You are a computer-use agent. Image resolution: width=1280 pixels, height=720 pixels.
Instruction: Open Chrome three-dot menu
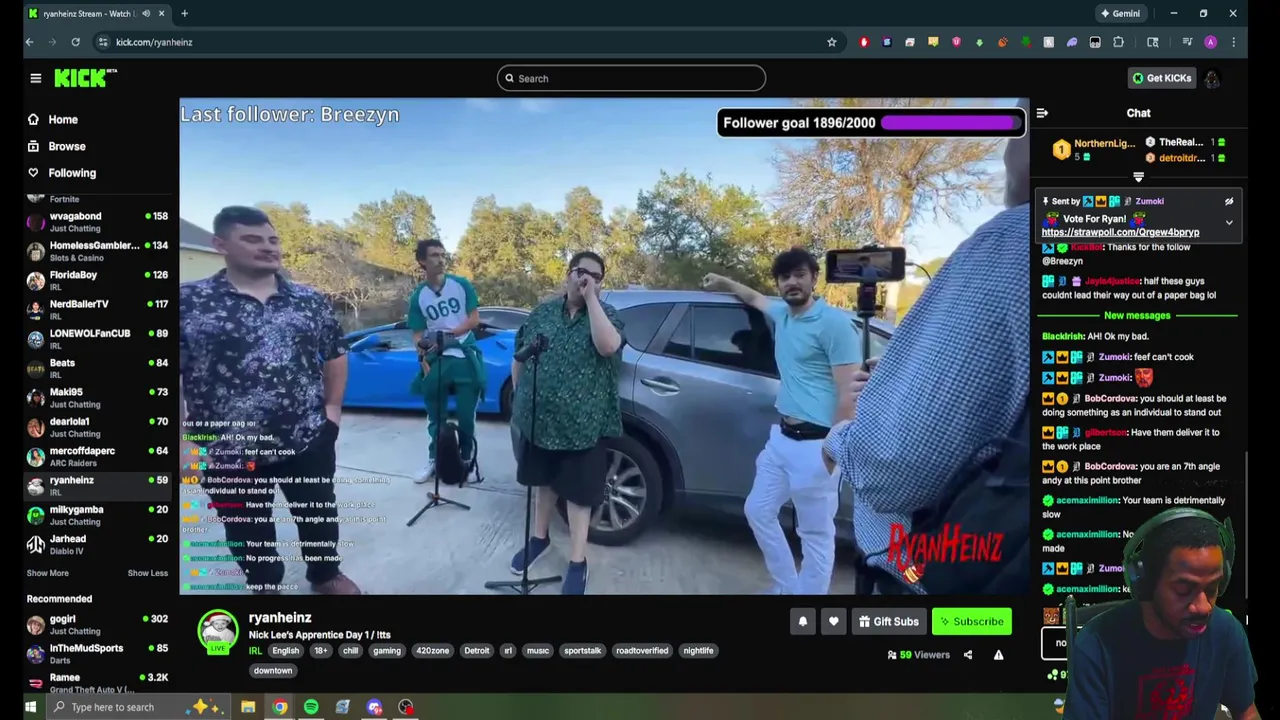pos(1233,42)
